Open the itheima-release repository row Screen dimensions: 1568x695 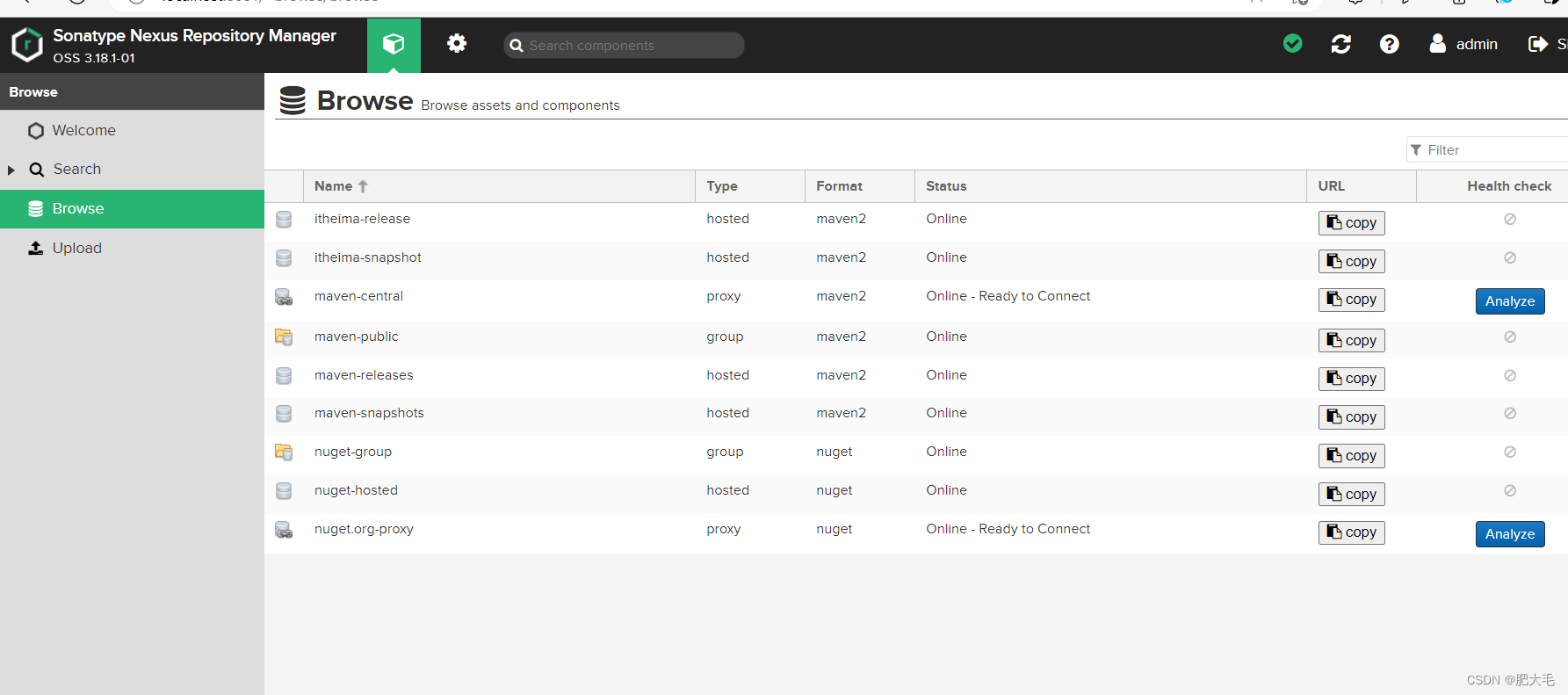coord(916,222)
